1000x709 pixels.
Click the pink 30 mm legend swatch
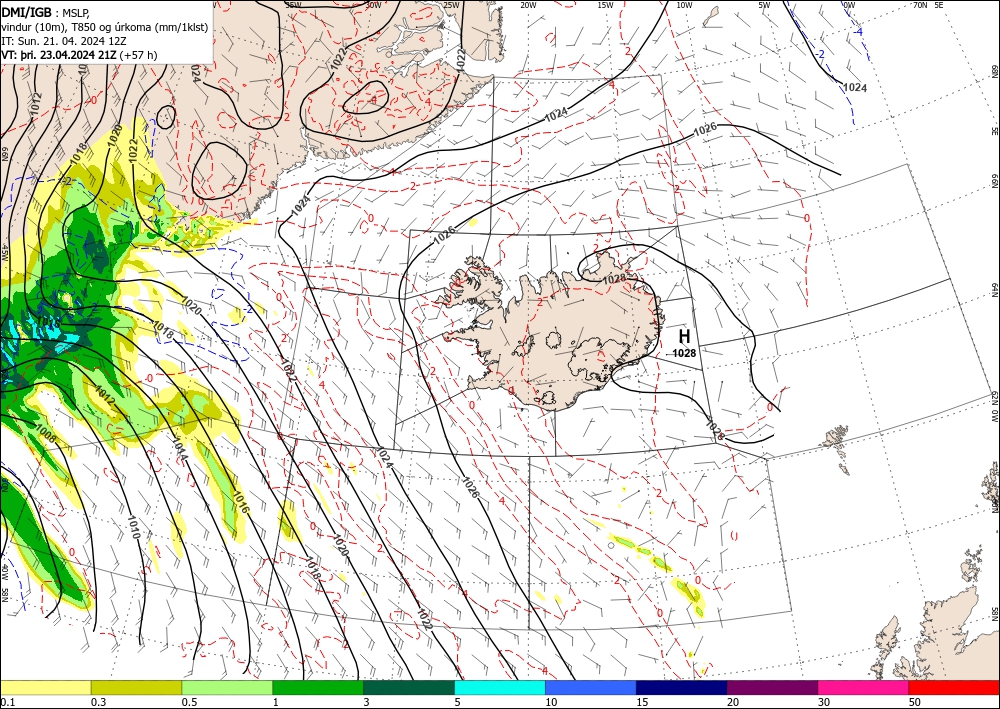click(x=864, y=687)
